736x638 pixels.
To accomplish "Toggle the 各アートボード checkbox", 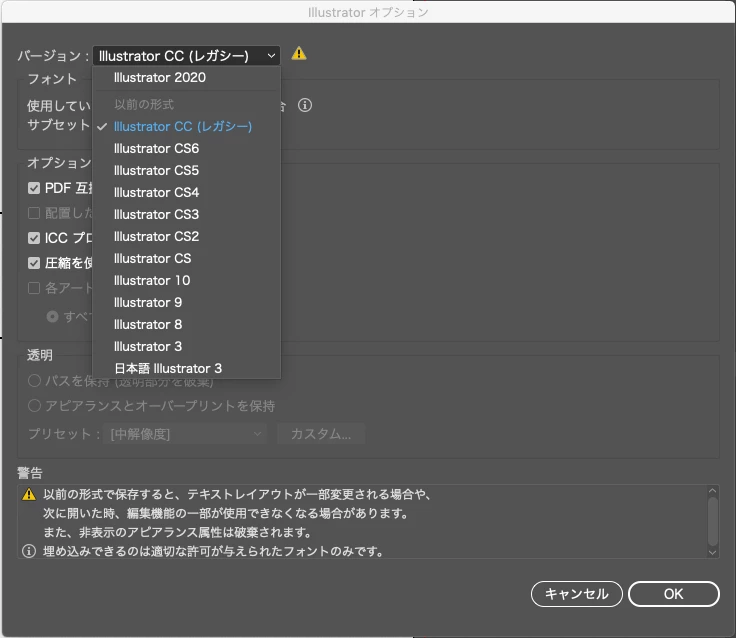I will click(x=34, y=288).
